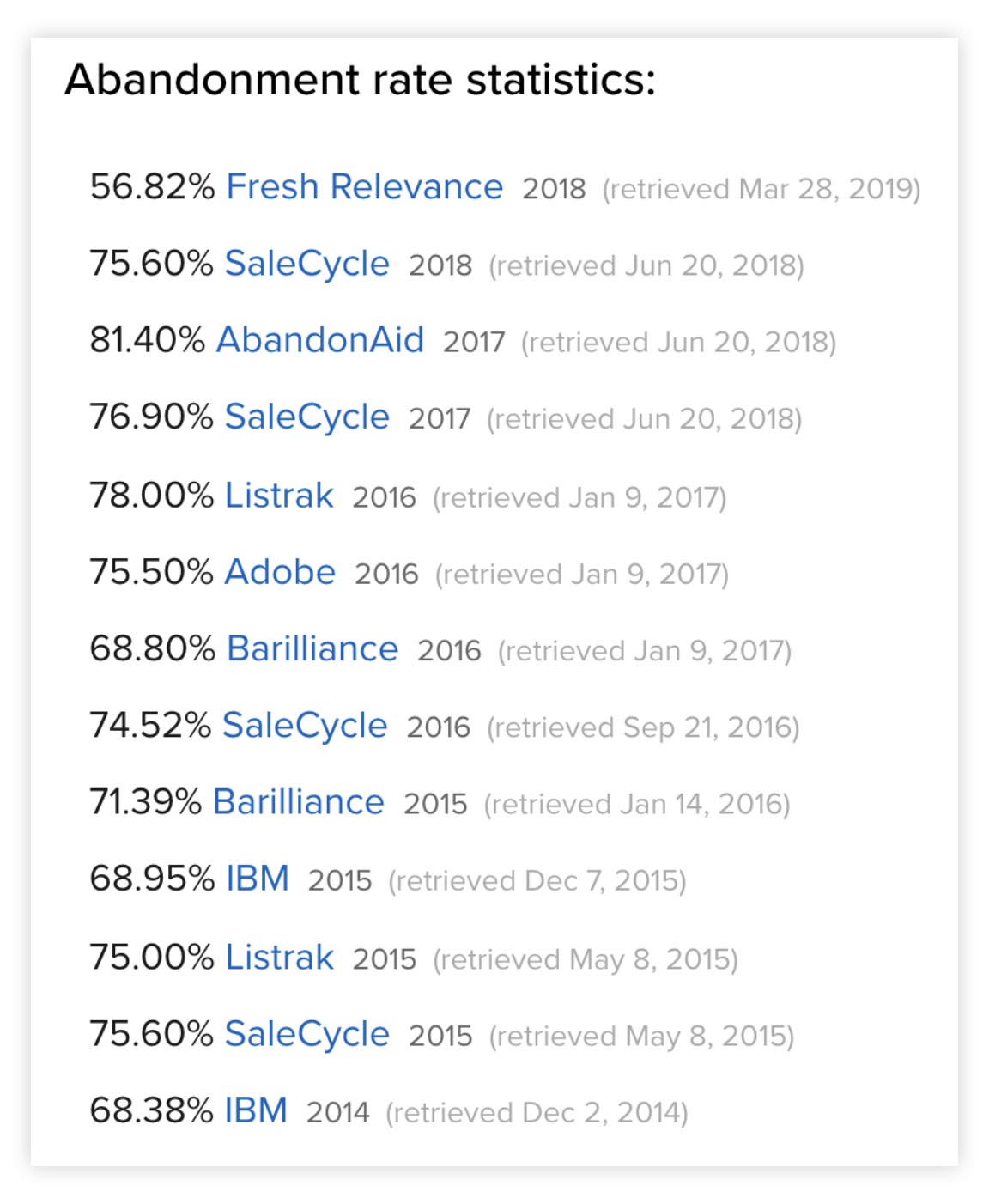Click the retrieved Dec 2, 2014 note

pos(537,1113)
